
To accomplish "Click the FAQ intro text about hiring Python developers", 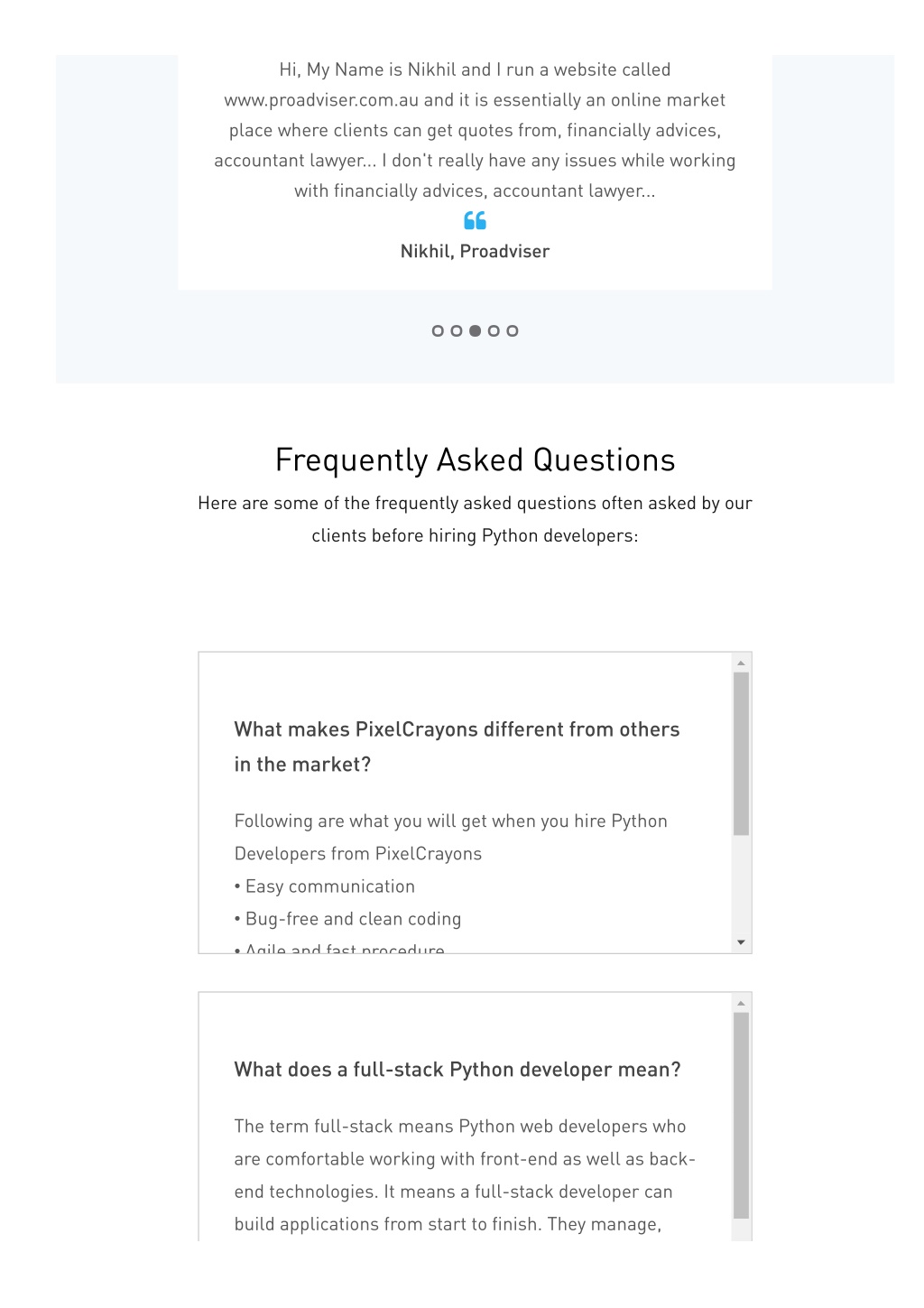I will [475, 519].
